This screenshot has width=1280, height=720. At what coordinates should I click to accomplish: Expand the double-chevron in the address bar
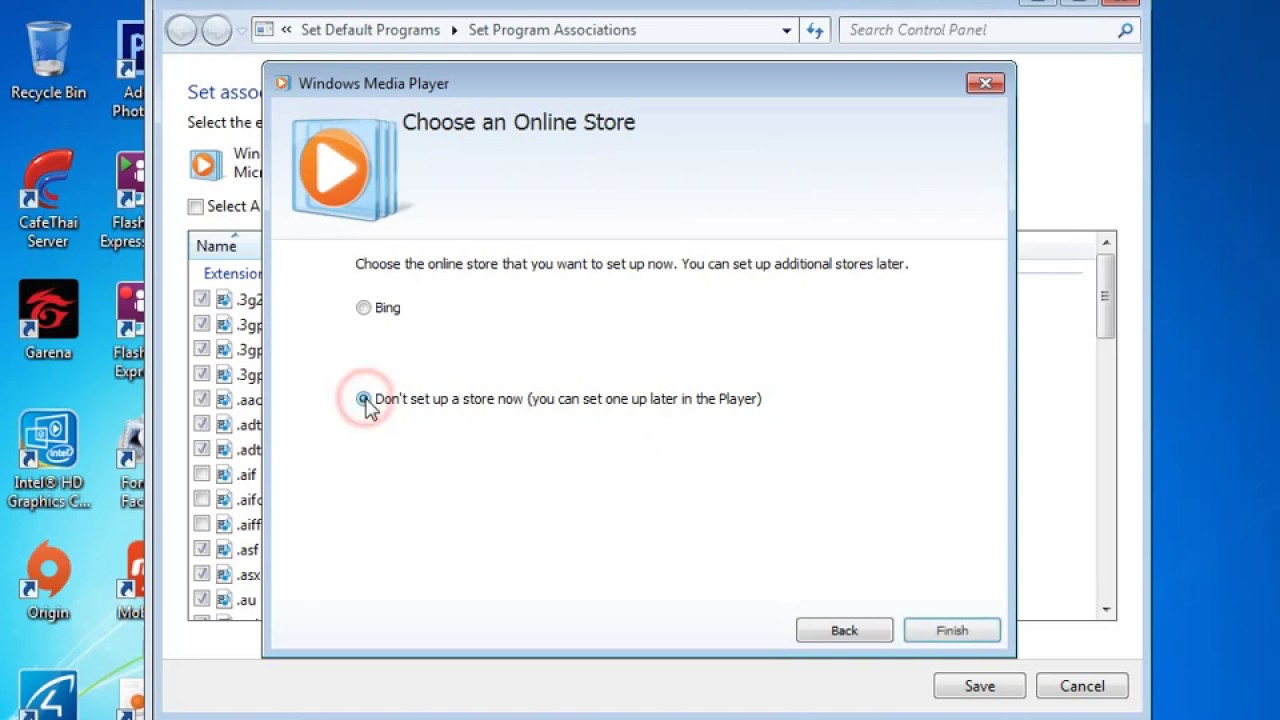(286, 30)
